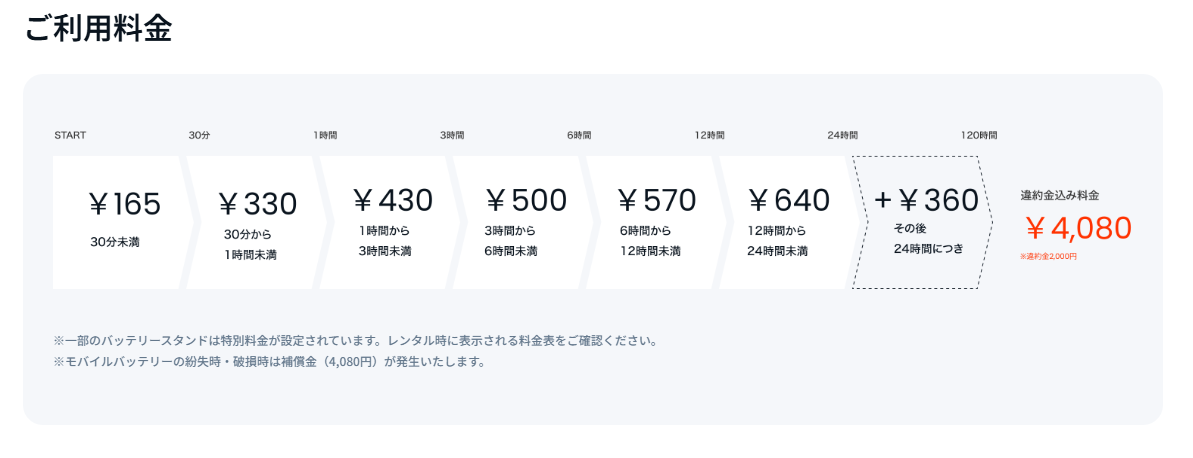
Task: Click the red ￥4,080 total price
Action: pyautogui.click(x=1076, y=227)
